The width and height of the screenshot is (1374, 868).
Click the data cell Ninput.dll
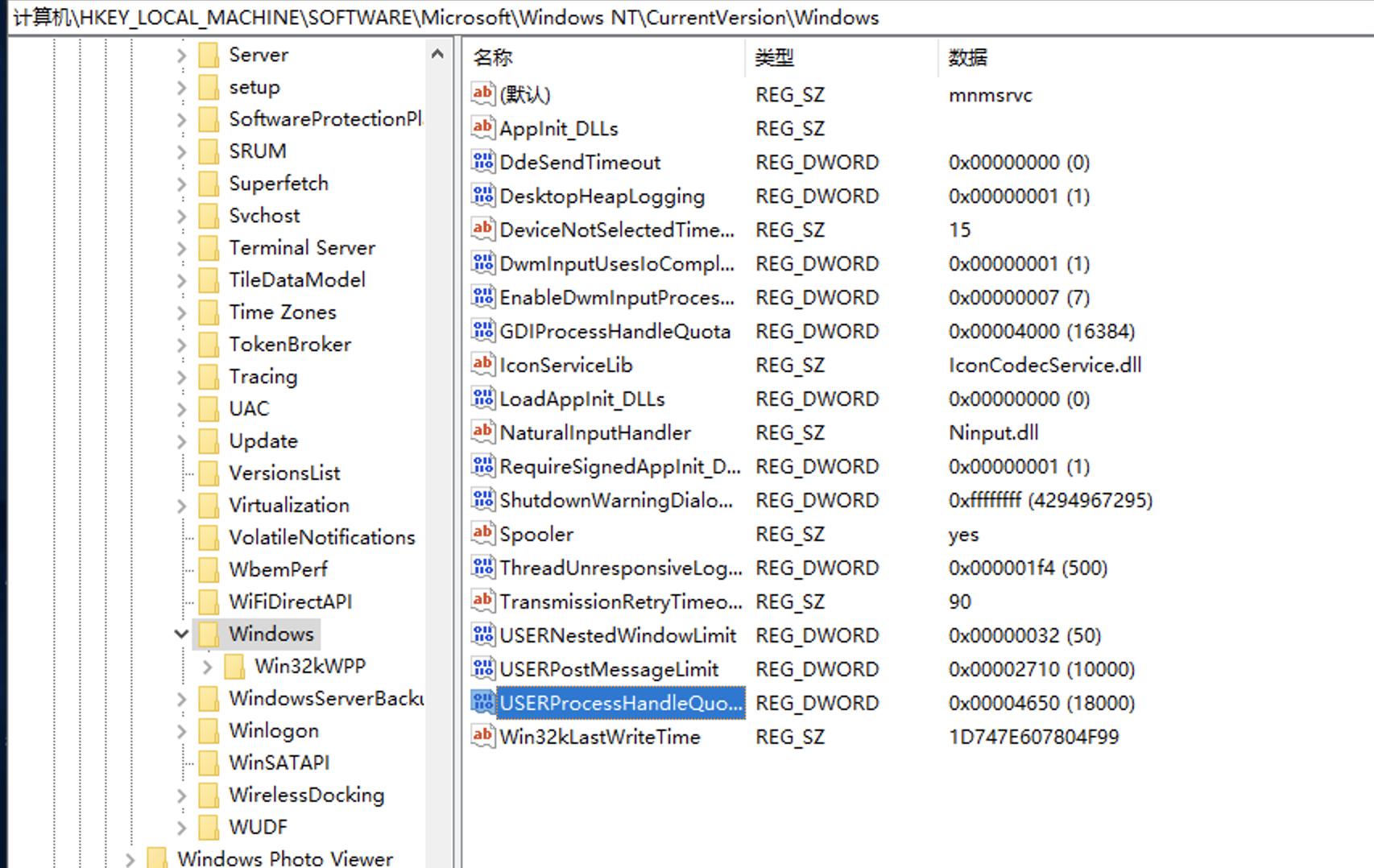click(x=993, y=432)
